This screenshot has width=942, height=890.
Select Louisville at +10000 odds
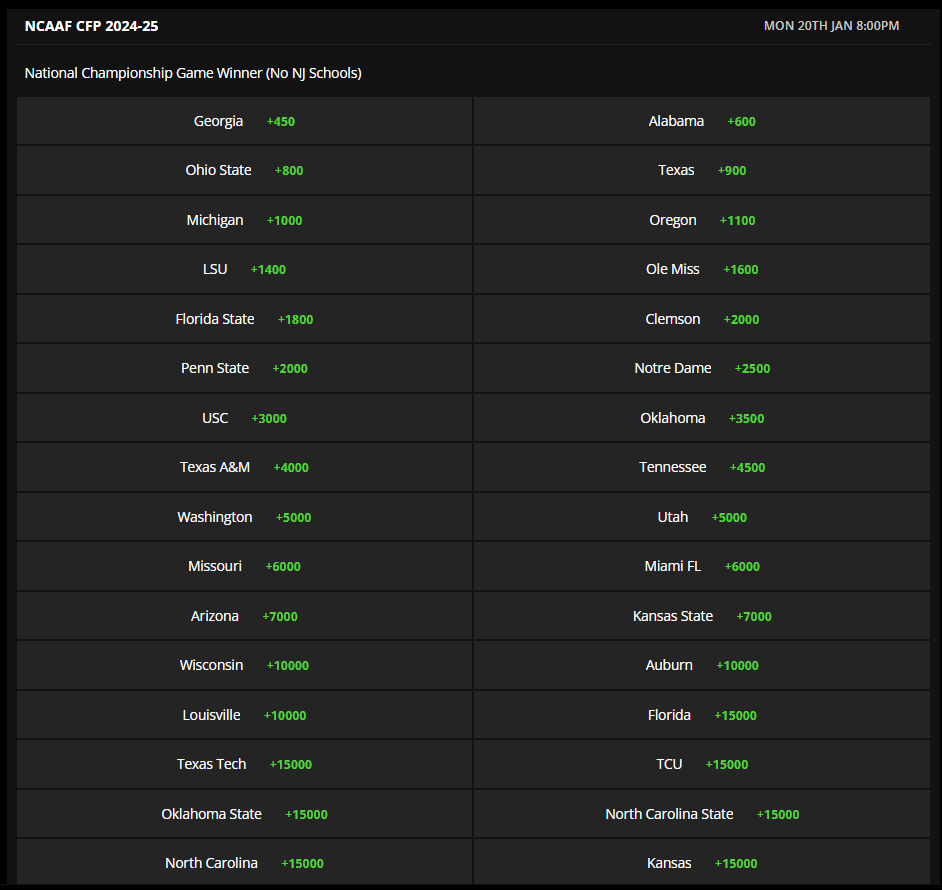pos(245,715)
